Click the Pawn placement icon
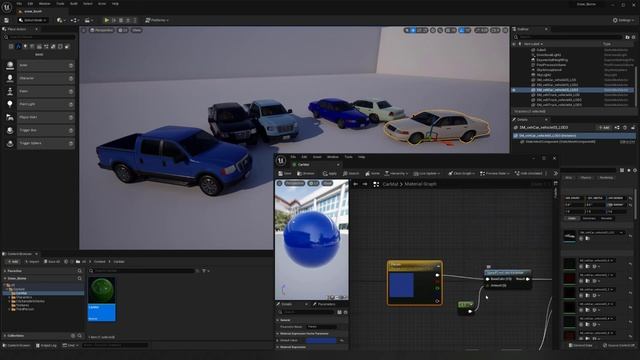The width and height of the screenshot is (640, 360). 10,91
